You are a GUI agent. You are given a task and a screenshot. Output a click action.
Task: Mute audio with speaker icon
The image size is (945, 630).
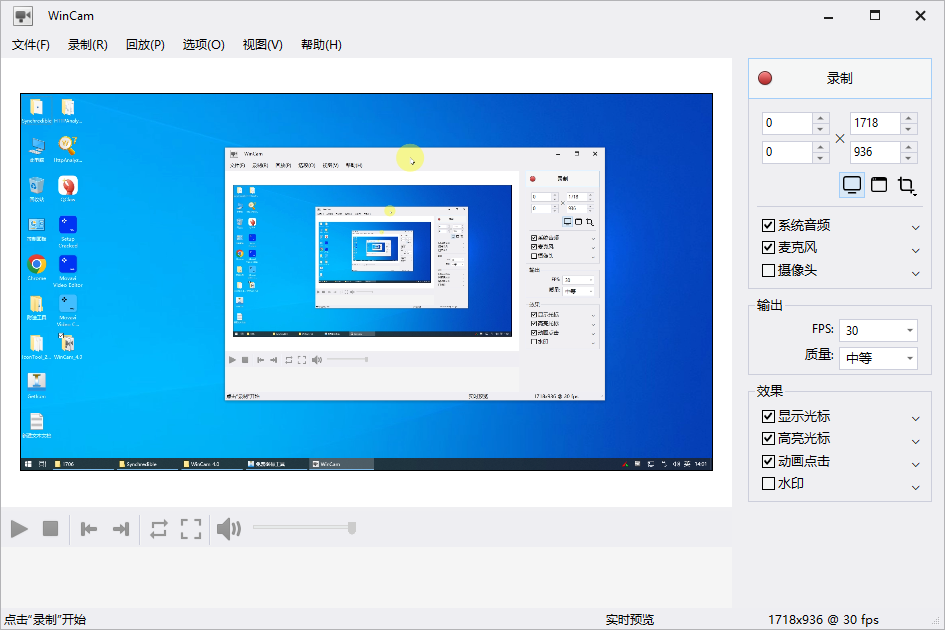point(229,529)
